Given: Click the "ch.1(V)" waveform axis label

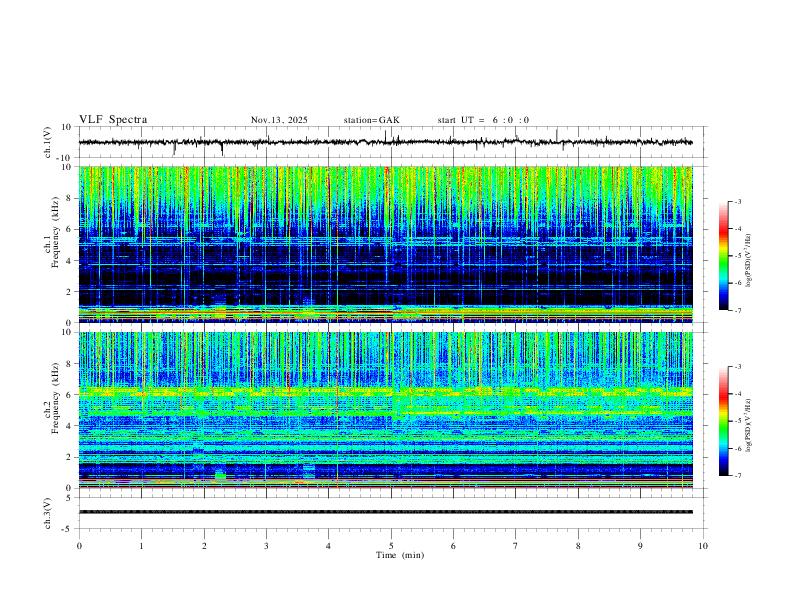Looking at the screenshot, I should pyautogui.click(x=48, y=142).
